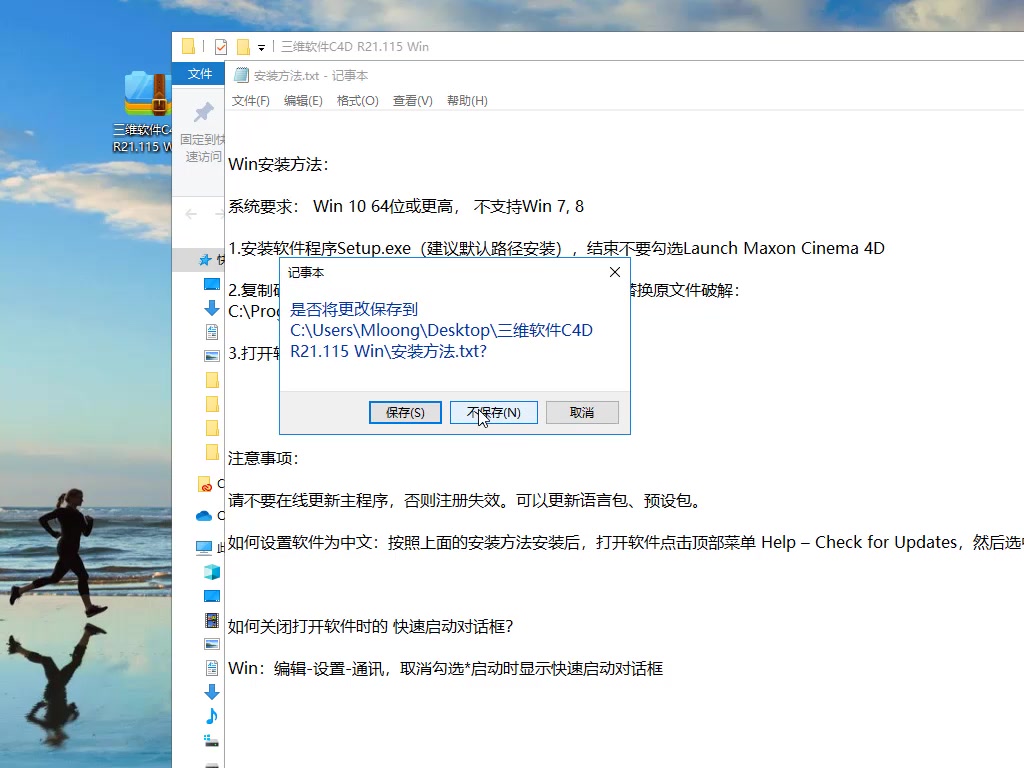Select This PC in sidebar
This screenshot has height=768, width=1024.
[x=204, y=547]
